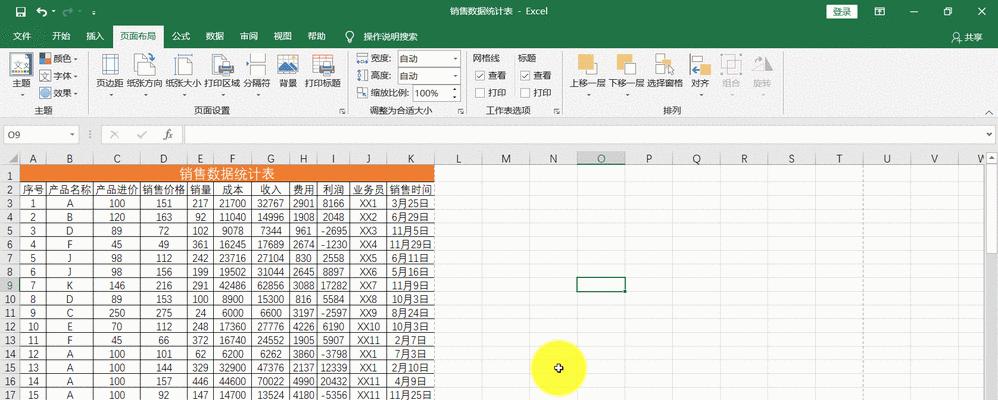Screen dimensions: 998x400
Task: Click Print Titles (打印标题)
Action: tap(323, 71)
